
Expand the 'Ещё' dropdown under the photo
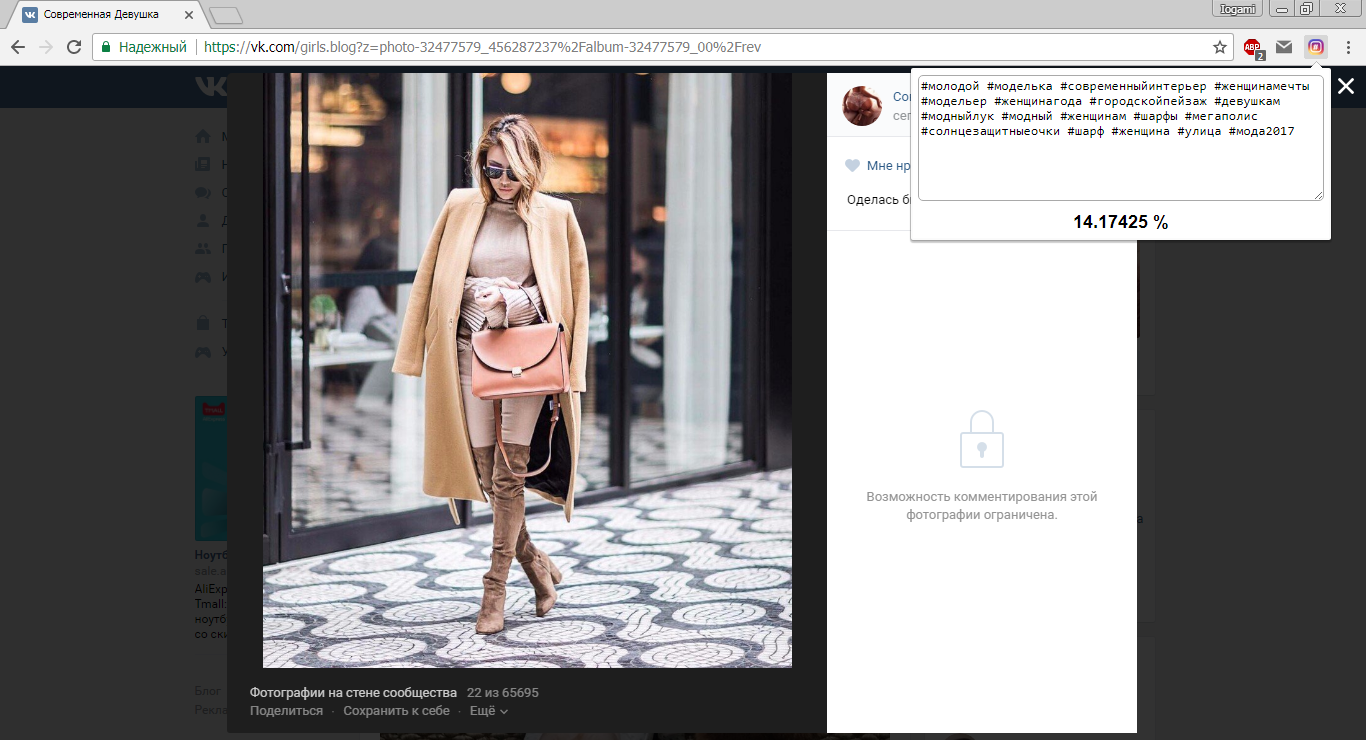[x=489, y=711]
